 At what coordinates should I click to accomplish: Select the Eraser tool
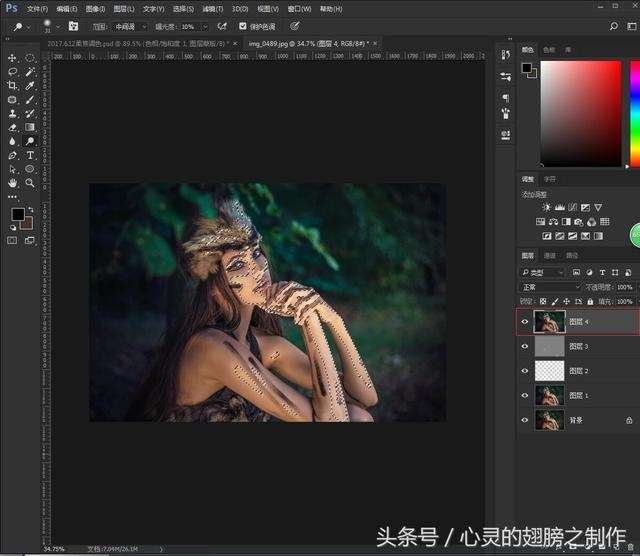[x=13, y=128]
